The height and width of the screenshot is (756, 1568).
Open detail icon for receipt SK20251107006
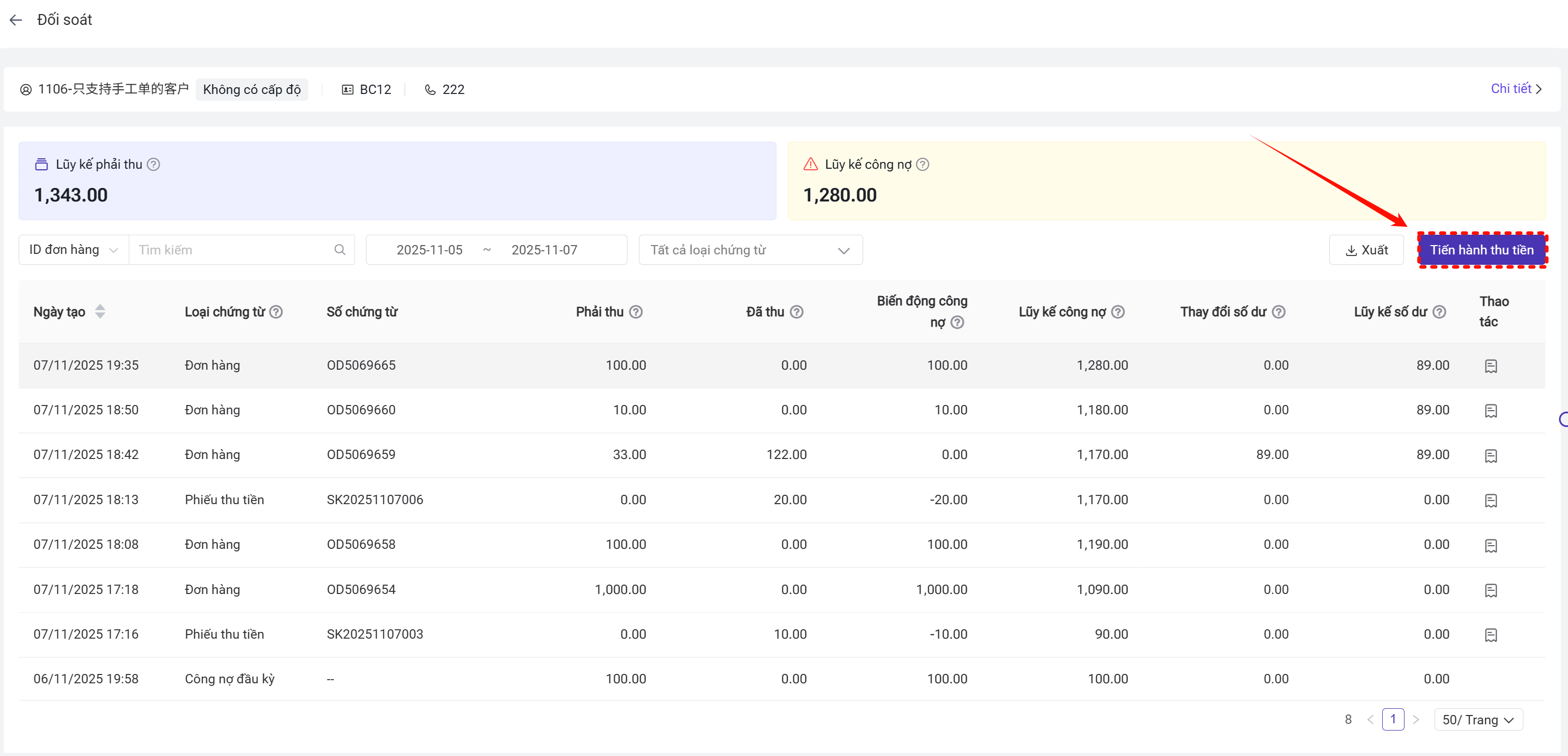coord(1491,501)
